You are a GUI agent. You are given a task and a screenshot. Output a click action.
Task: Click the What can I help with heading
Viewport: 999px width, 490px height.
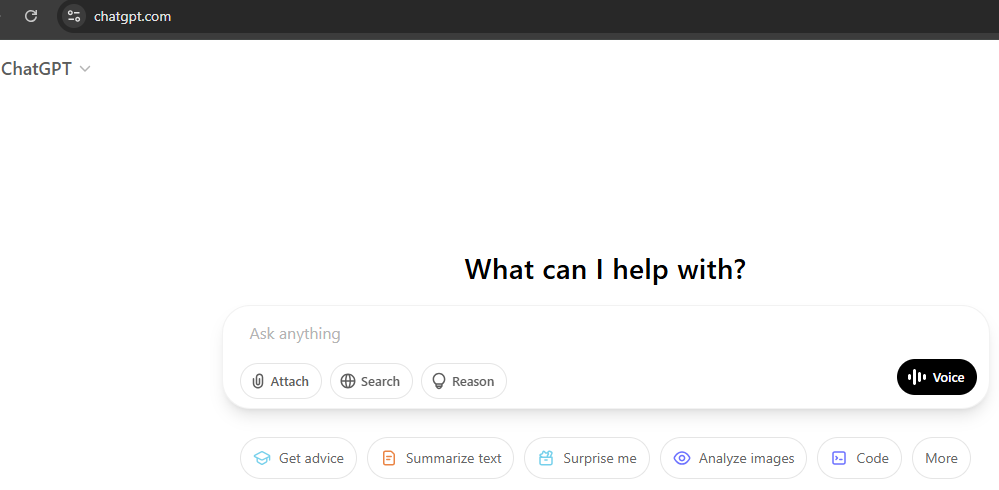605,269
